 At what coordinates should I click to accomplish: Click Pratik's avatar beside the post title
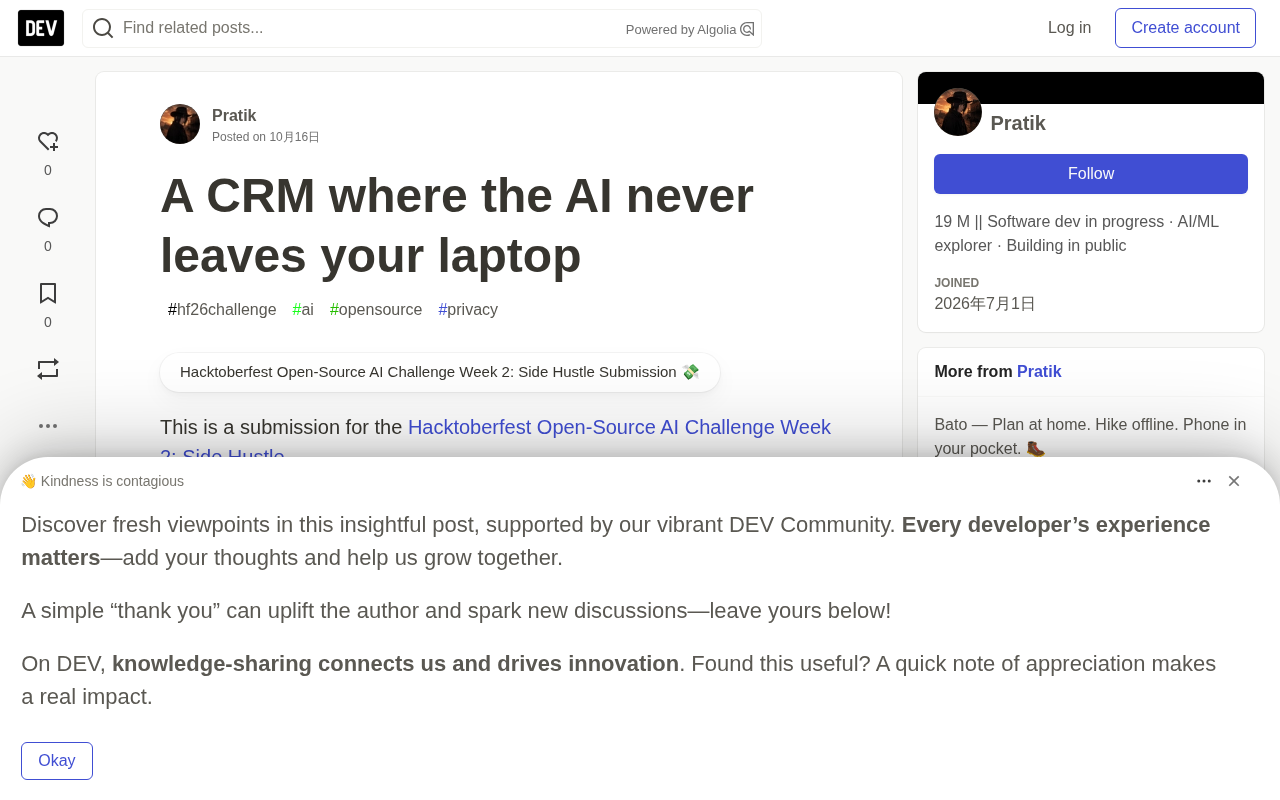click(x=180, y=124)
